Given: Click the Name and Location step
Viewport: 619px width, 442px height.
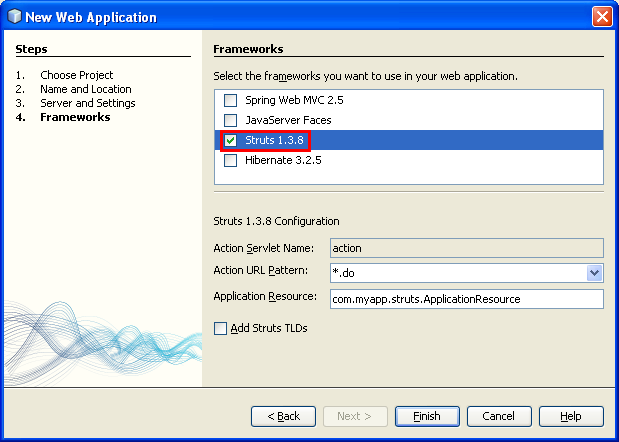Looking at the screenshot, I should (x=86, y=89).
